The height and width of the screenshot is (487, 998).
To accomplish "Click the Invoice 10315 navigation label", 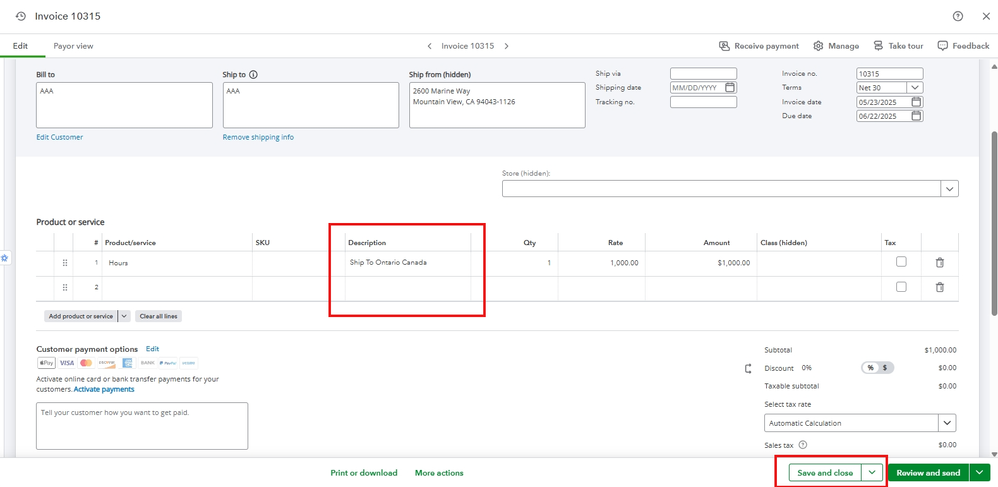I will pos(468,46).
